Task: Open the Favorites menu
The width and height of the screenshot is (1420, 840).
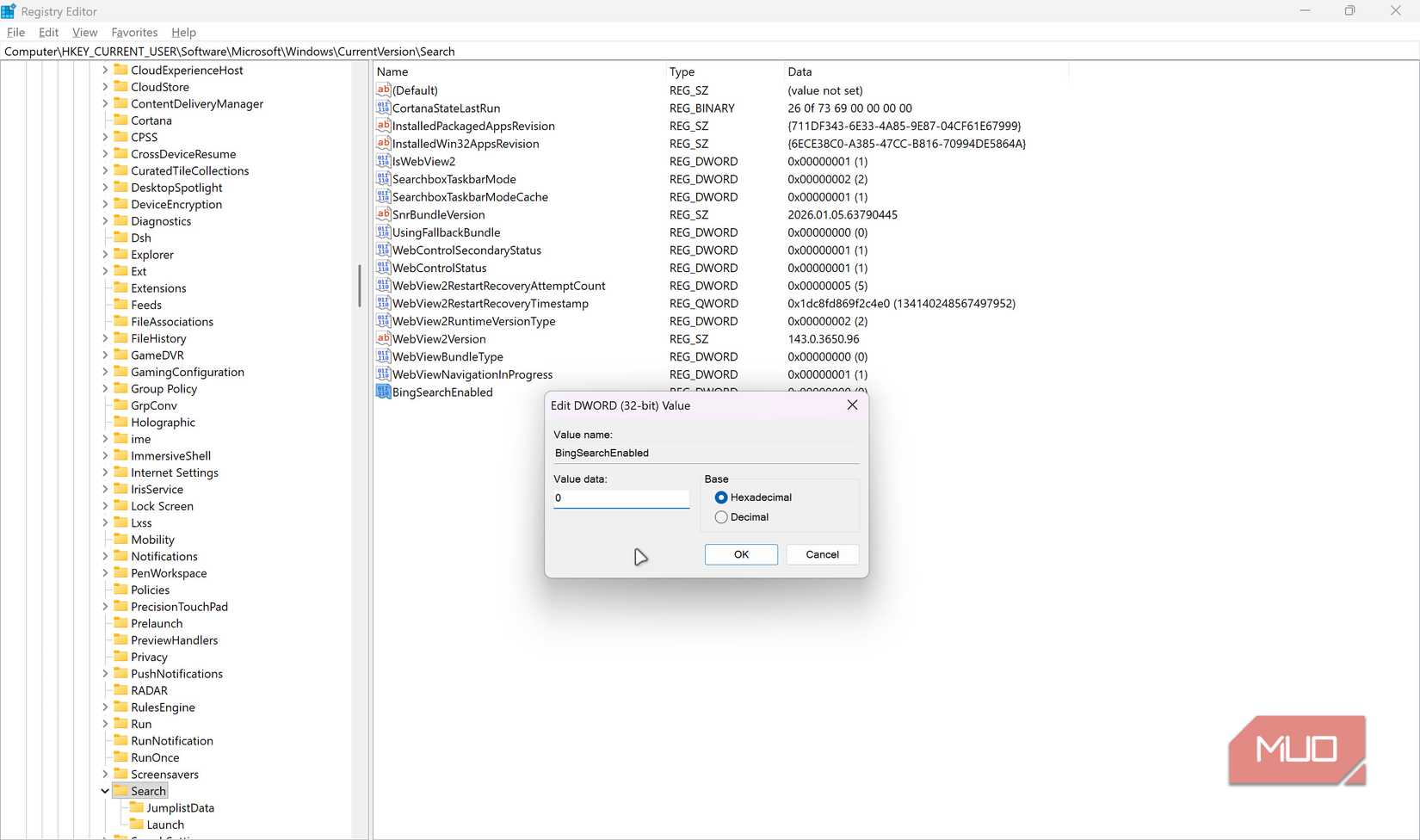Action: [134, 32]
